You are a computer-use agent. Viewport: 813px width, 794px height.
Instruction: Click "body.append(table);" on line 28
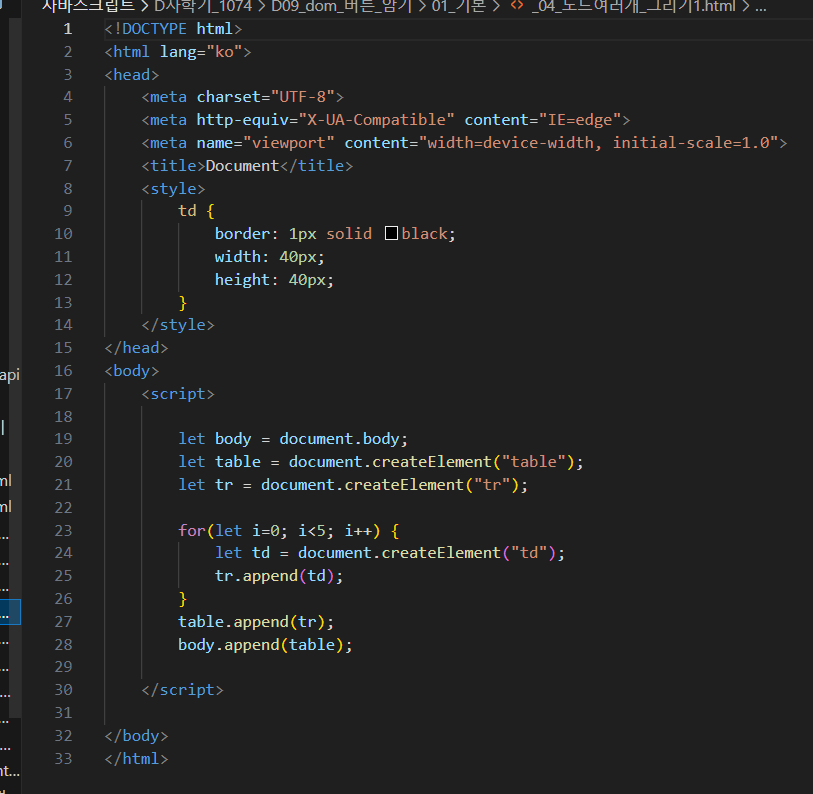[265, 645]
